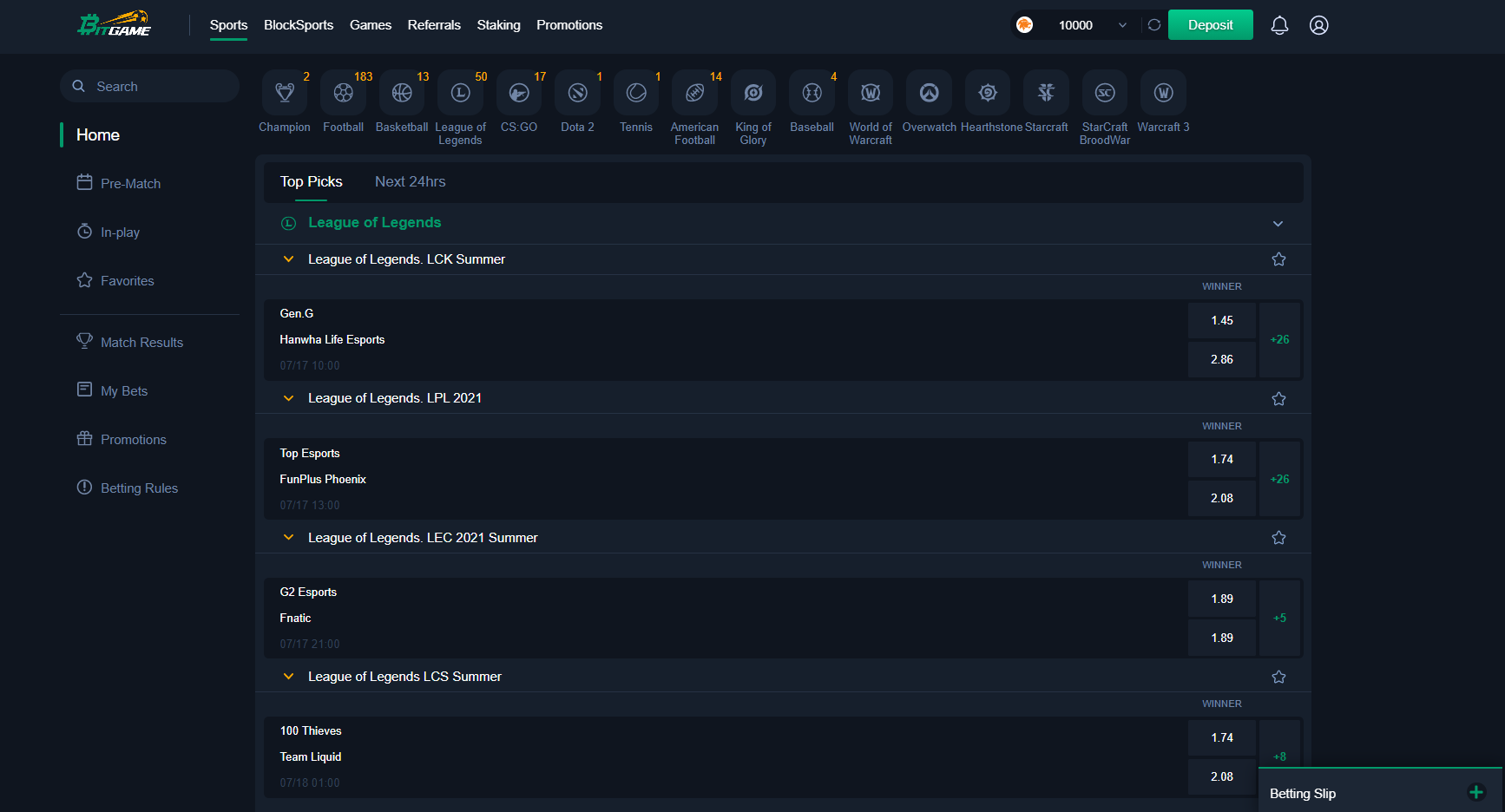Add to Betting Slip with plus icon

tap(1475, 792)
